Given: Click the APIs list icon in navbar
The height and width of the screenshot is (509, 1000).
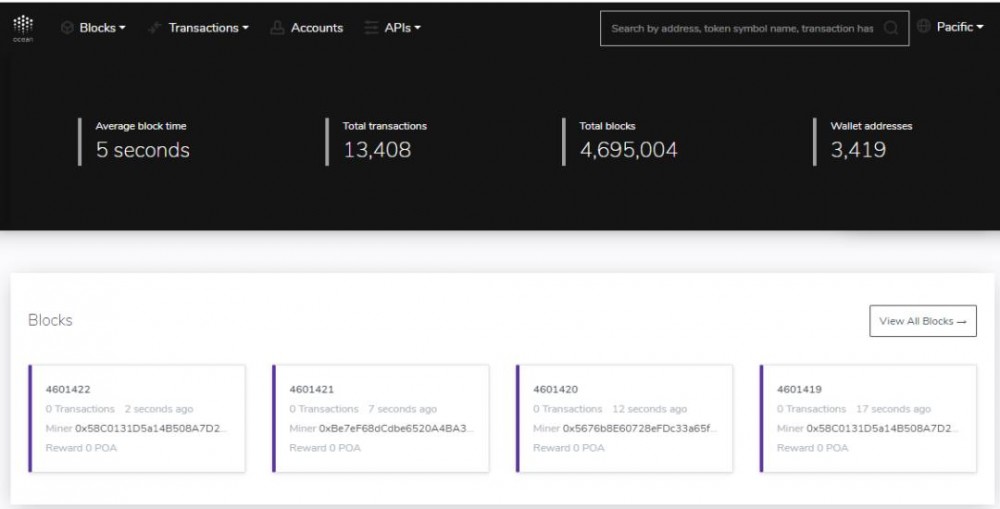Looking at the screenshot, I should tap(371, 28).
